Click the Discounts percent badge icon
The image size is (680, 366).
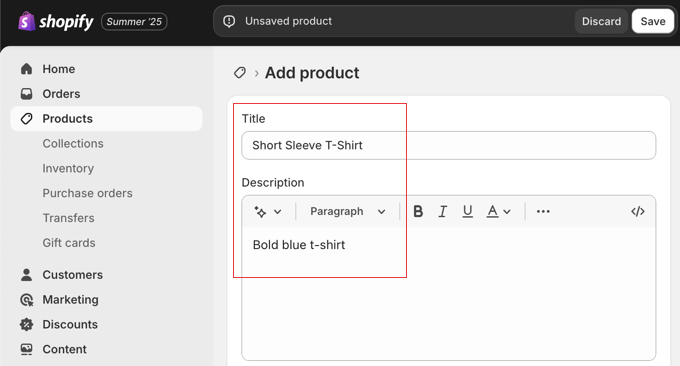pos(26,324)
